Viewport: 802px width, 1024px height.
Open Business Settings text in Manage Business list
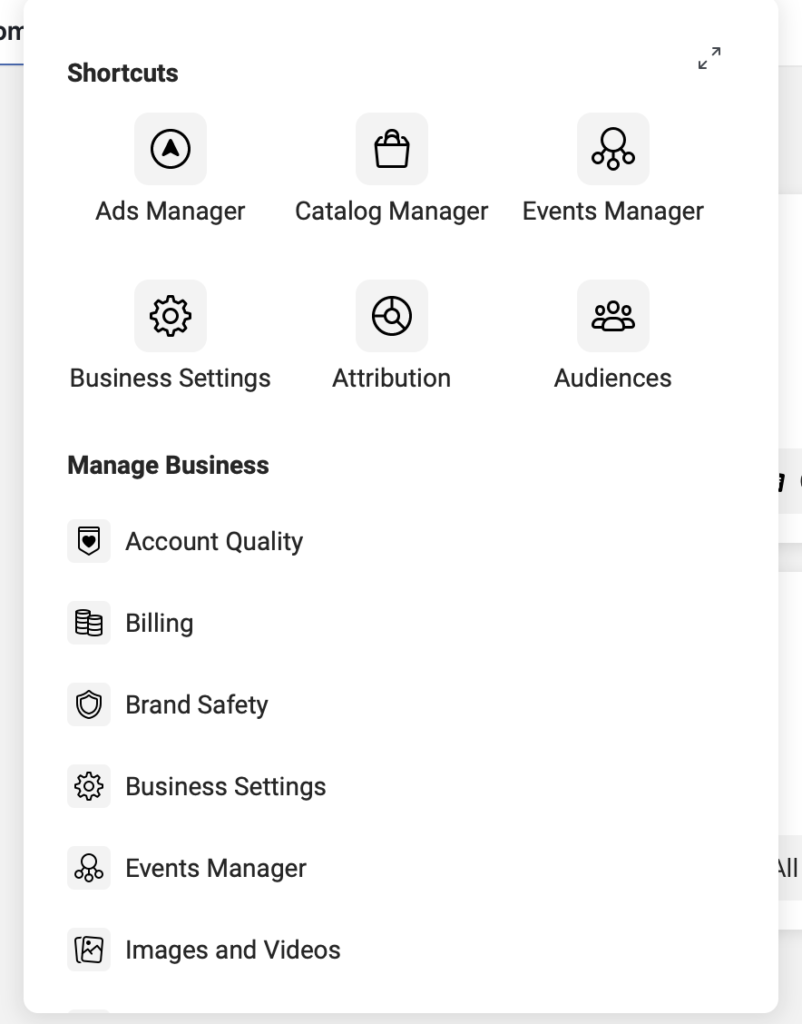(225, 787)
